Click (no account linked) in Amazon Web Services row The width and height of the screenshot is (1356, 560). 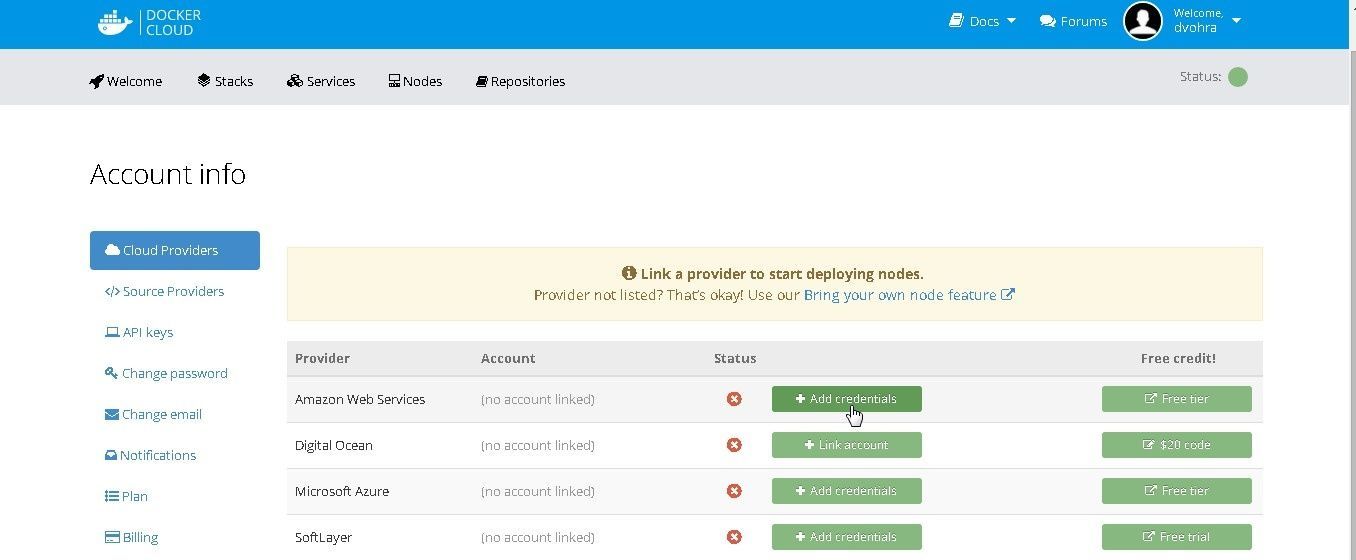point(538,399)
